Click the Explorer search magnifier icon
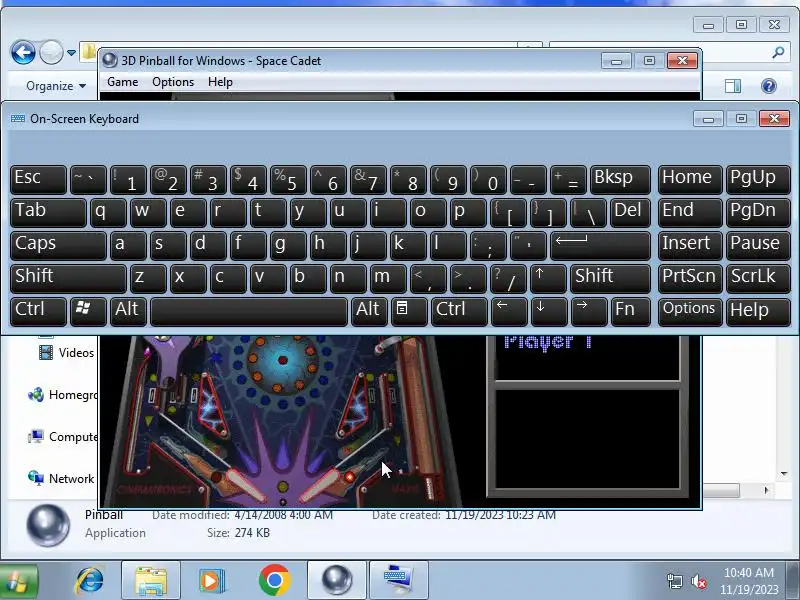 point(778,52)
